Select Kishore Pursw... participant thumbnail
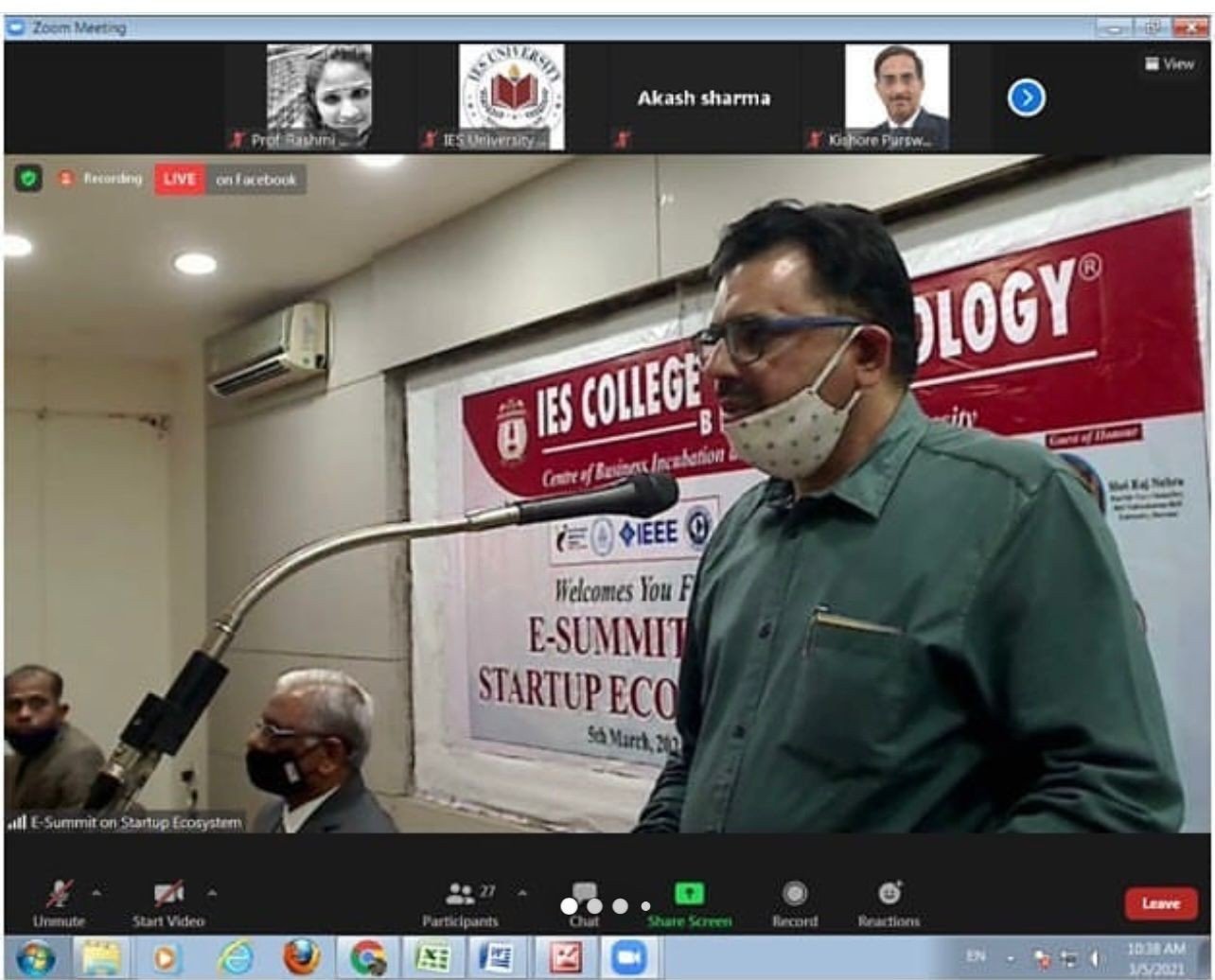The image size is (1215, 980). point(896,96)
